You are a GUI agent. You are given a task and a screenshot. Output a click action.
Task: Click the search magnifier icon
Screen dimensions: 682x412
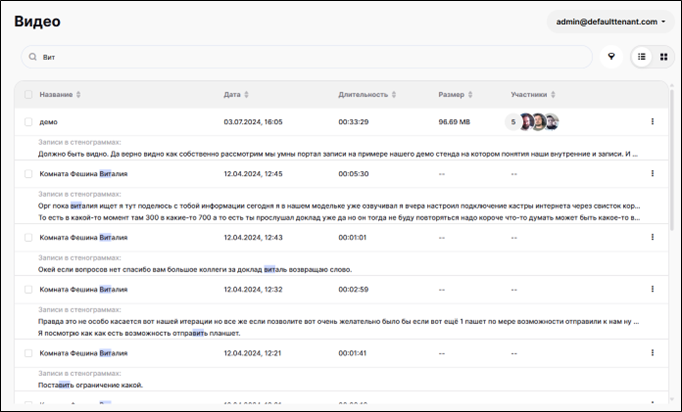pyautogui.click(x=33, y=57)
